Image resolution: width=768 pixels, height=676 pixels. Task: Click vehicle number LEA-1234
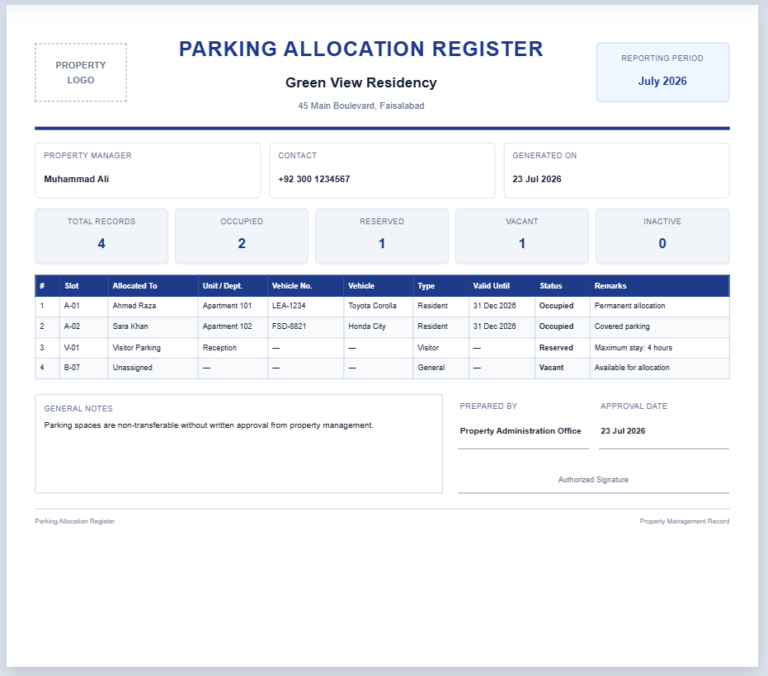288,306
